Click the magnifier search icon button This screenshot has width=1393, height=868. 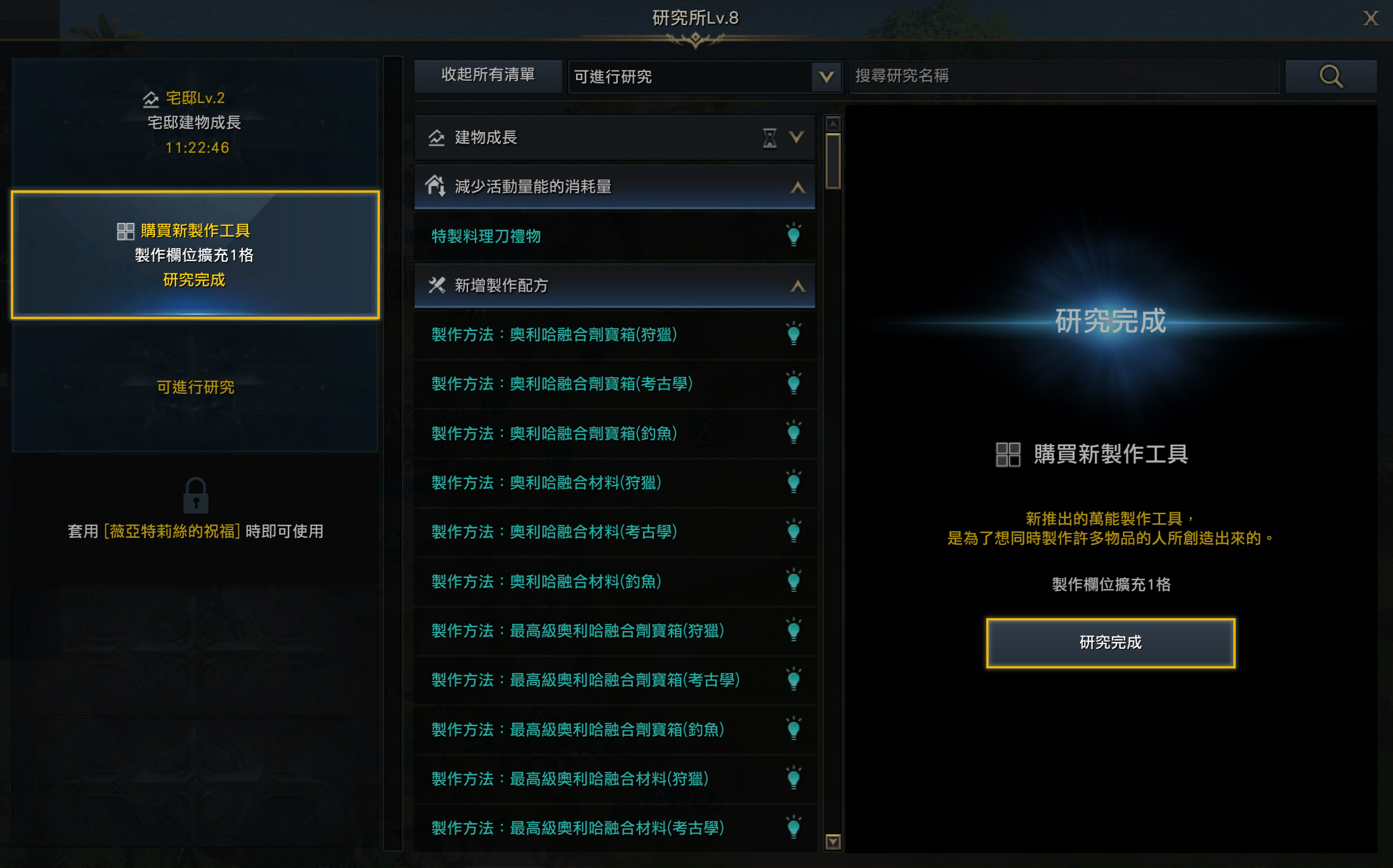click(1331, 77)
